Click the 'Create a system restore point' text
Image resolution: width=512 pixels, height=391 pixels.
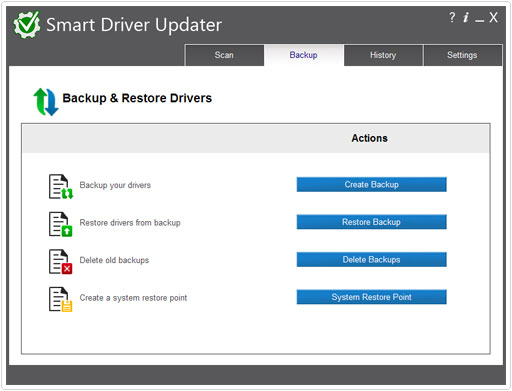[133, 298]
